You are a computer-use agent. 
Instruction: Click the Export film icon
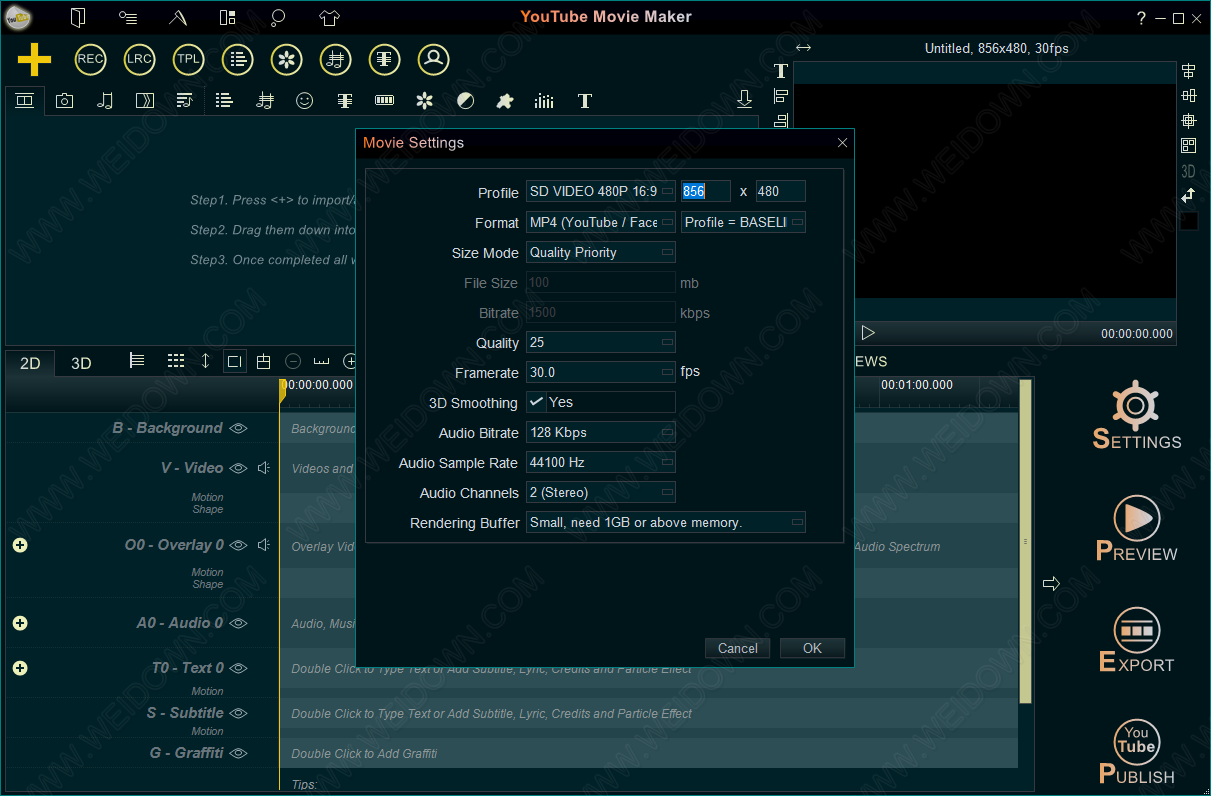point(1137,630)
